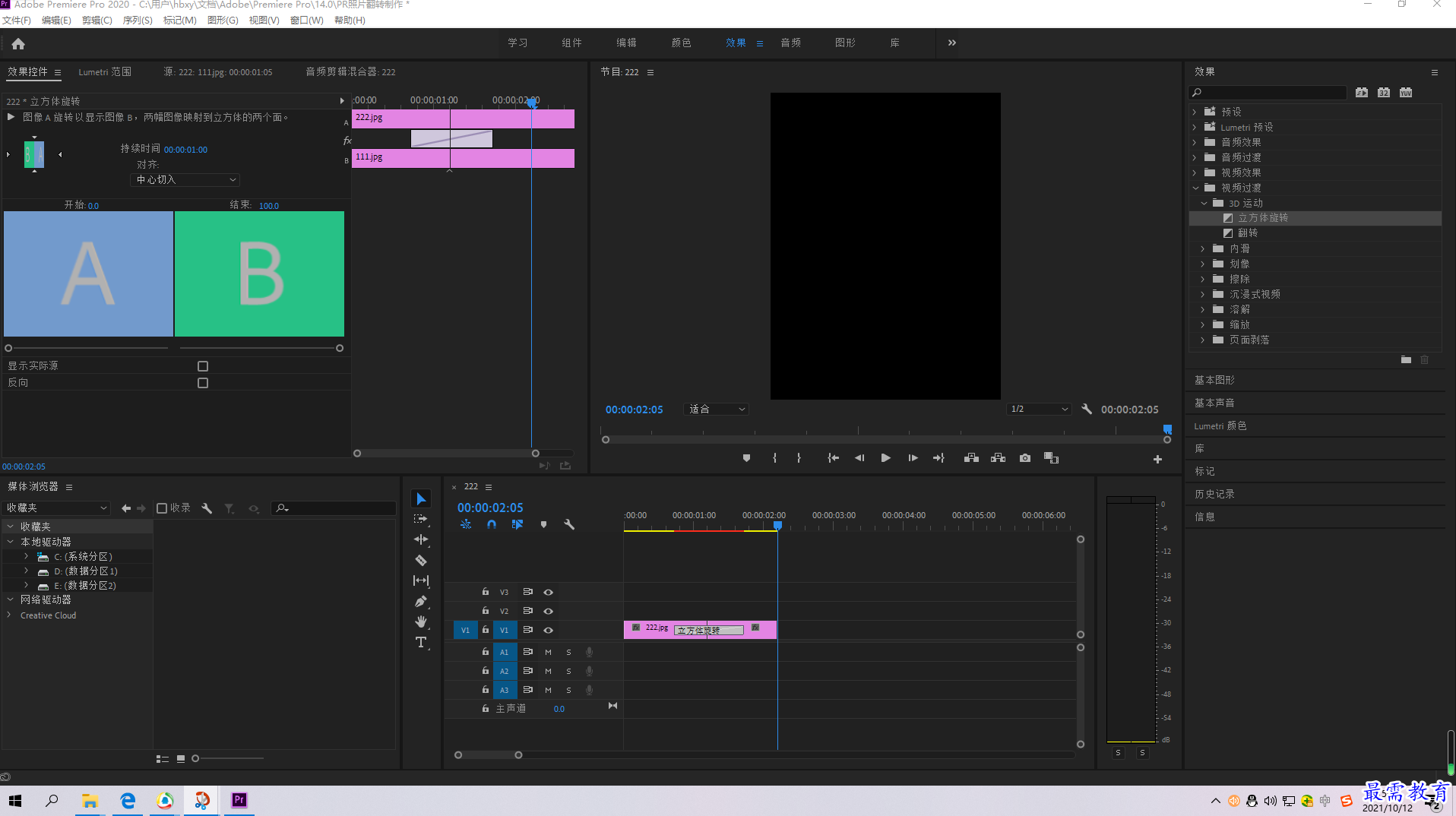Open timeline display settings wrench

569,524
